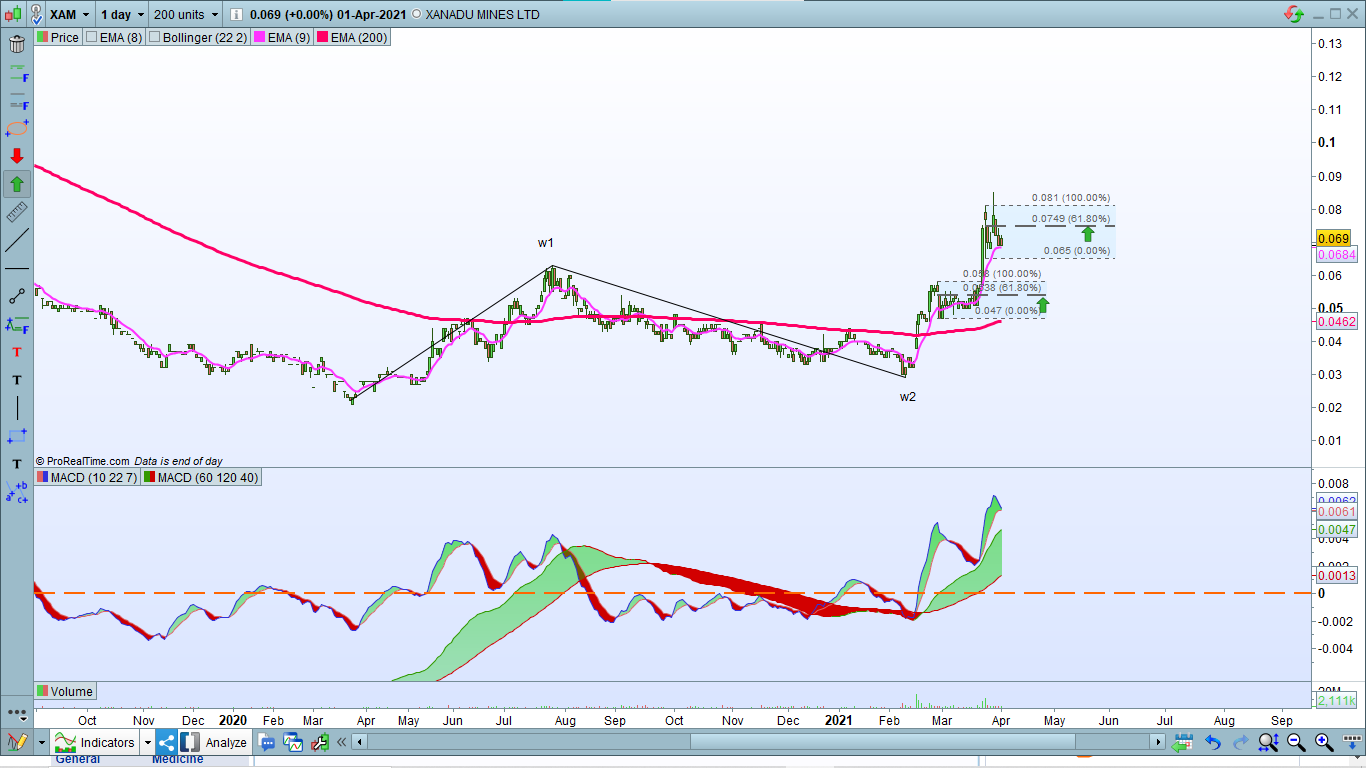Click the zoom in magnifier
Viewport: 1366px width, 768px height.
[x=1324, y=742]
